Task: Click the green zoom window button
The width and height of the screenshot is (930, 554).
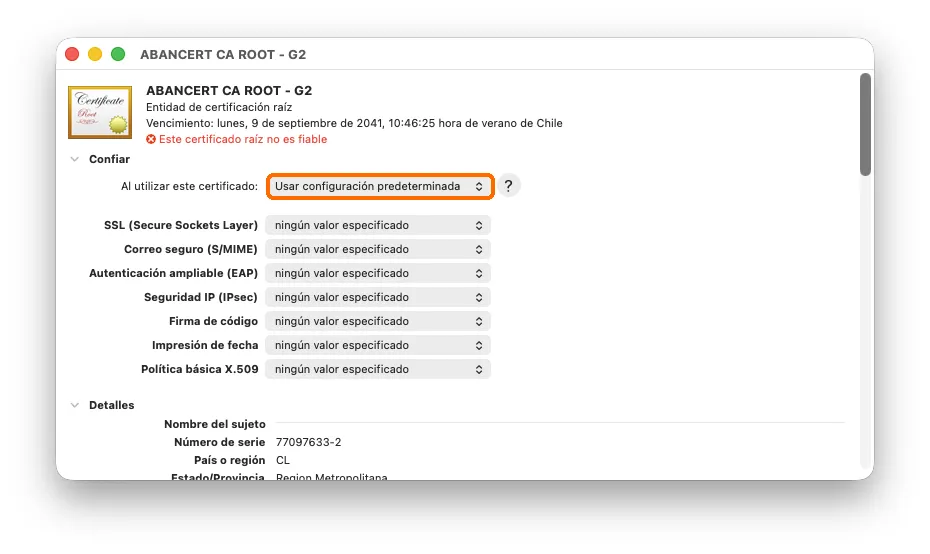Action: (118, 54)
